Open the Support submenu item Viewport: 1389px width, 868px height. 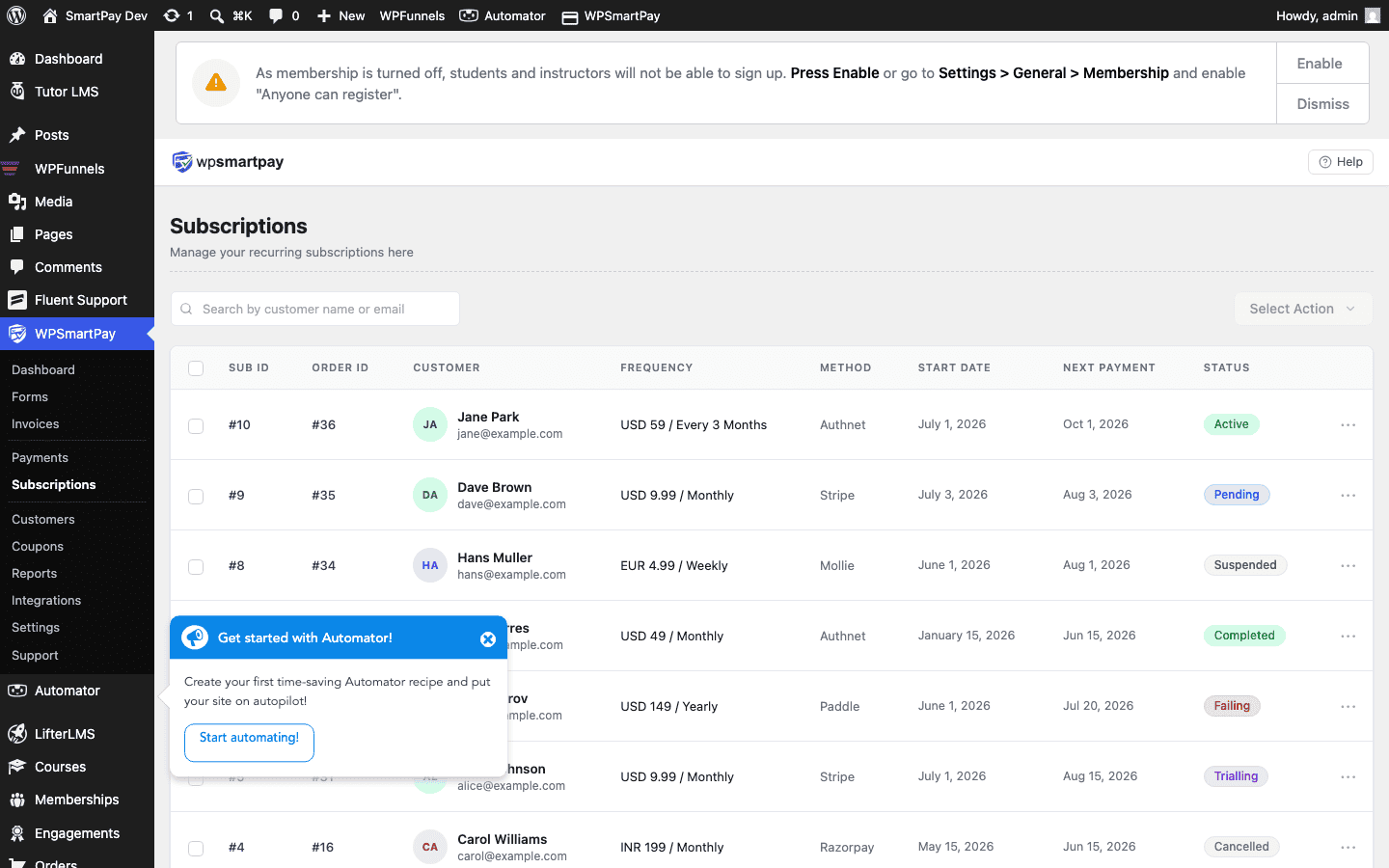click(35, 655)
